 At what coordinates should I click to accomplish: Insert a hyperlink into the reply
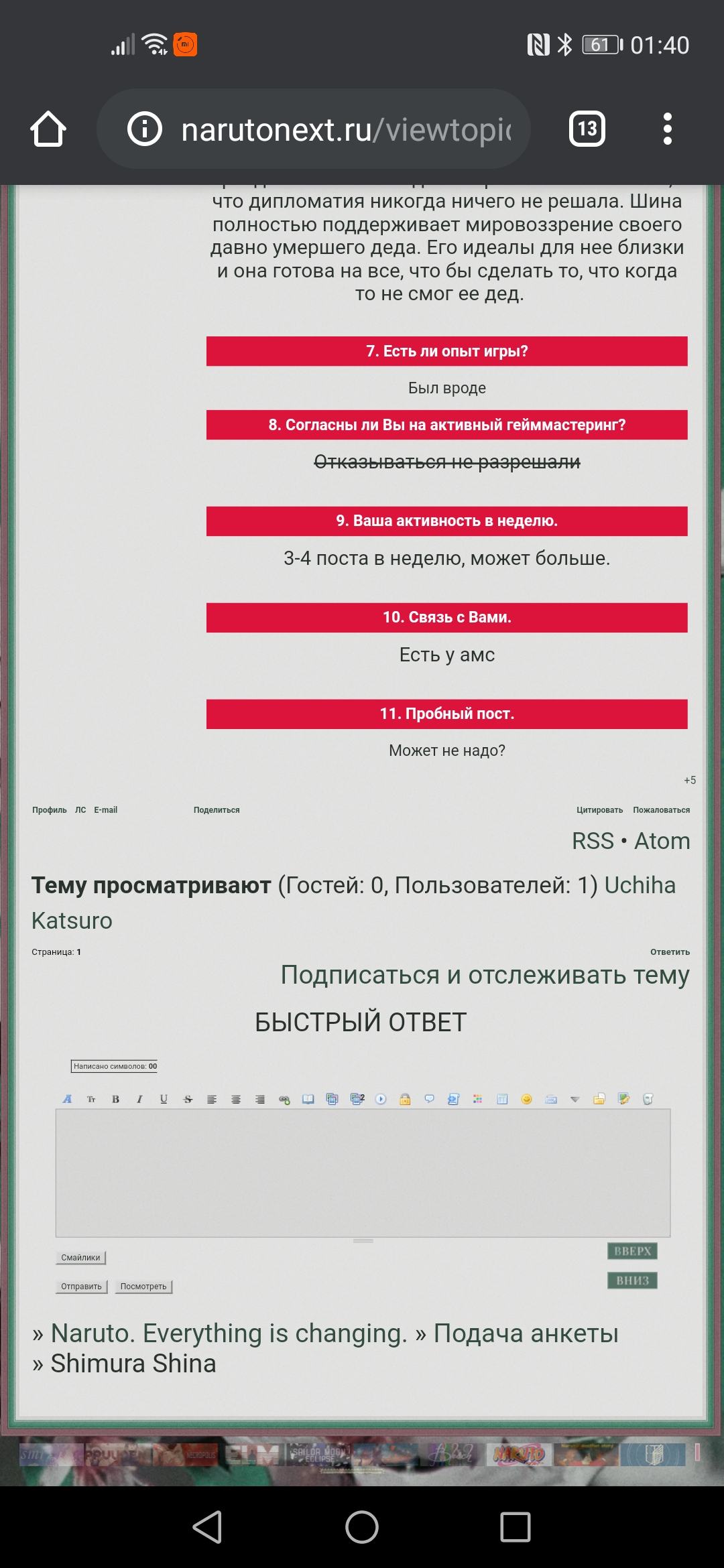pos(284,1099)
